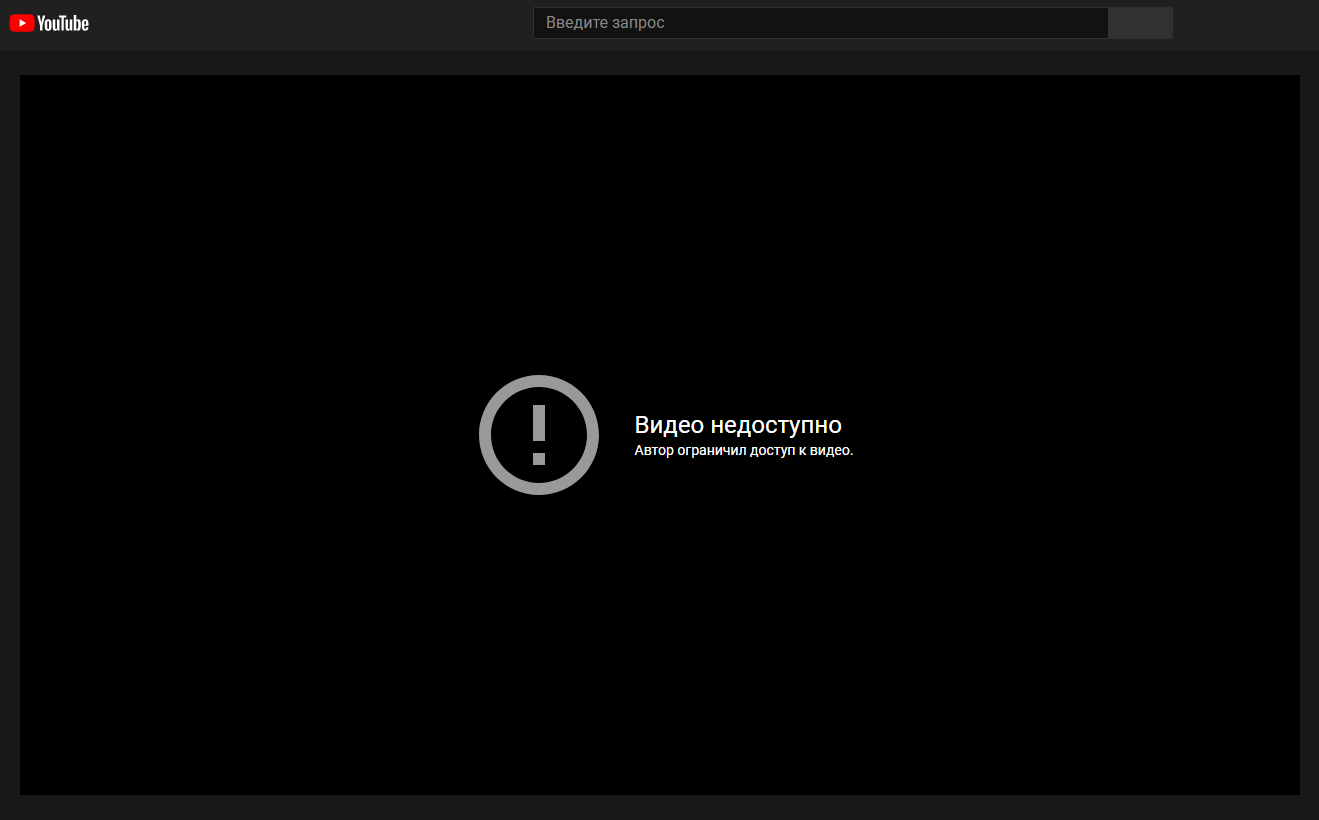Focus the "Введите запрос" search field
The image size is (1319, 820).
point(820,23)
